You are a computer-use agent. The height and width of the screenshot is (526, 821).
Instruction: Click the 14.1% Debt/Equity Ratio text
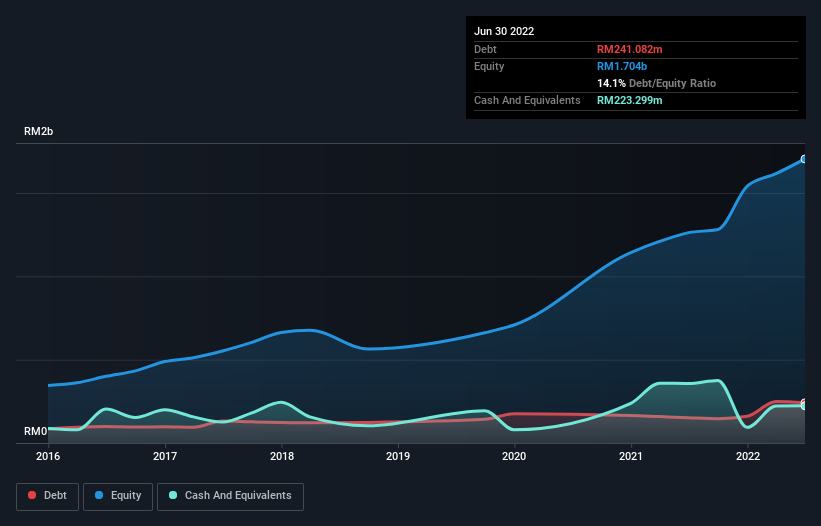657,83
